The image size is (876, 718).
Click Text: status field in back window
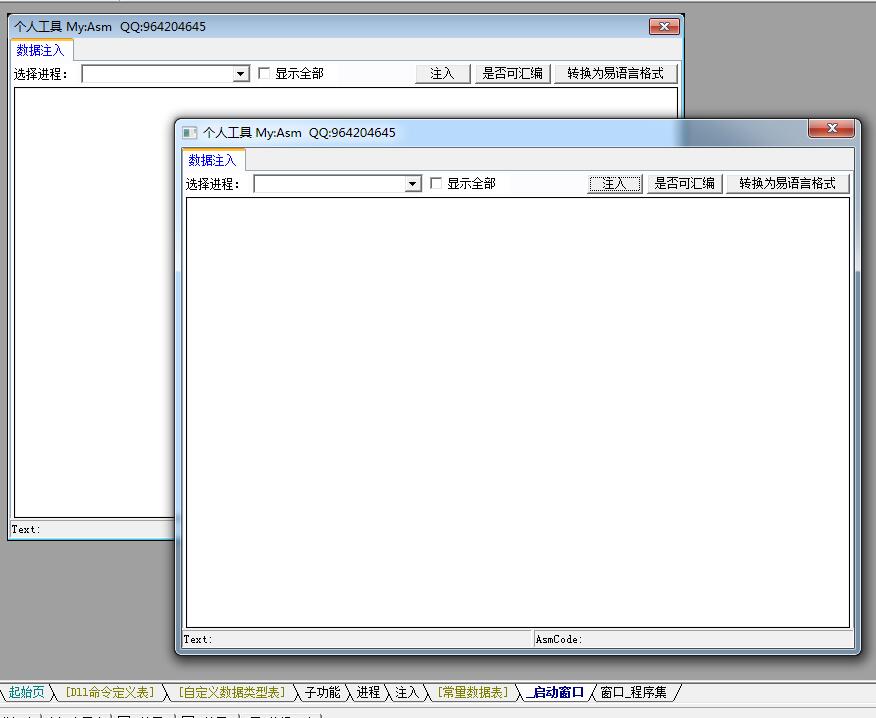93,529
